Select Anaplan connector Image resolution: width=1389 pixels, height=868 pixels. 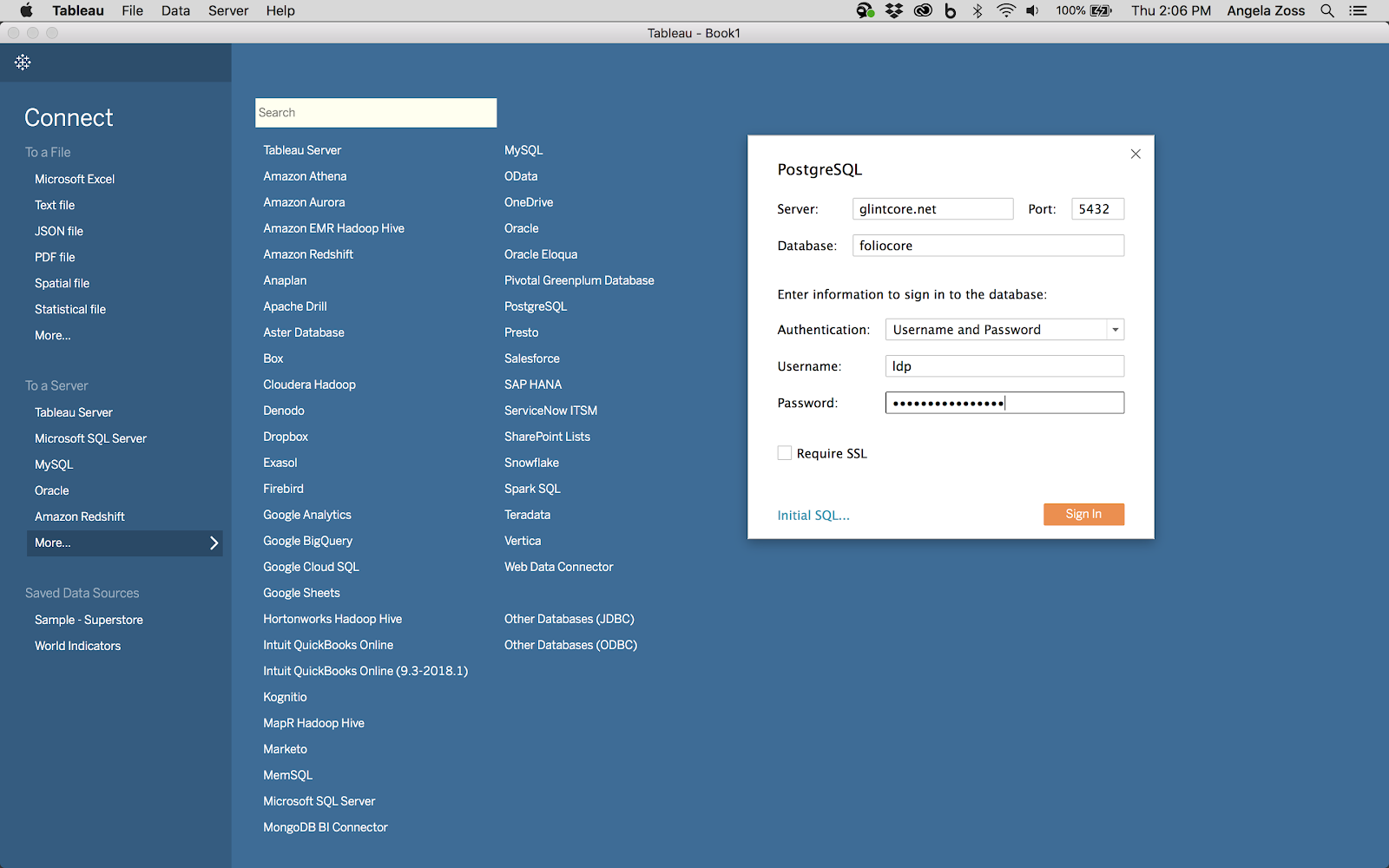285,280
